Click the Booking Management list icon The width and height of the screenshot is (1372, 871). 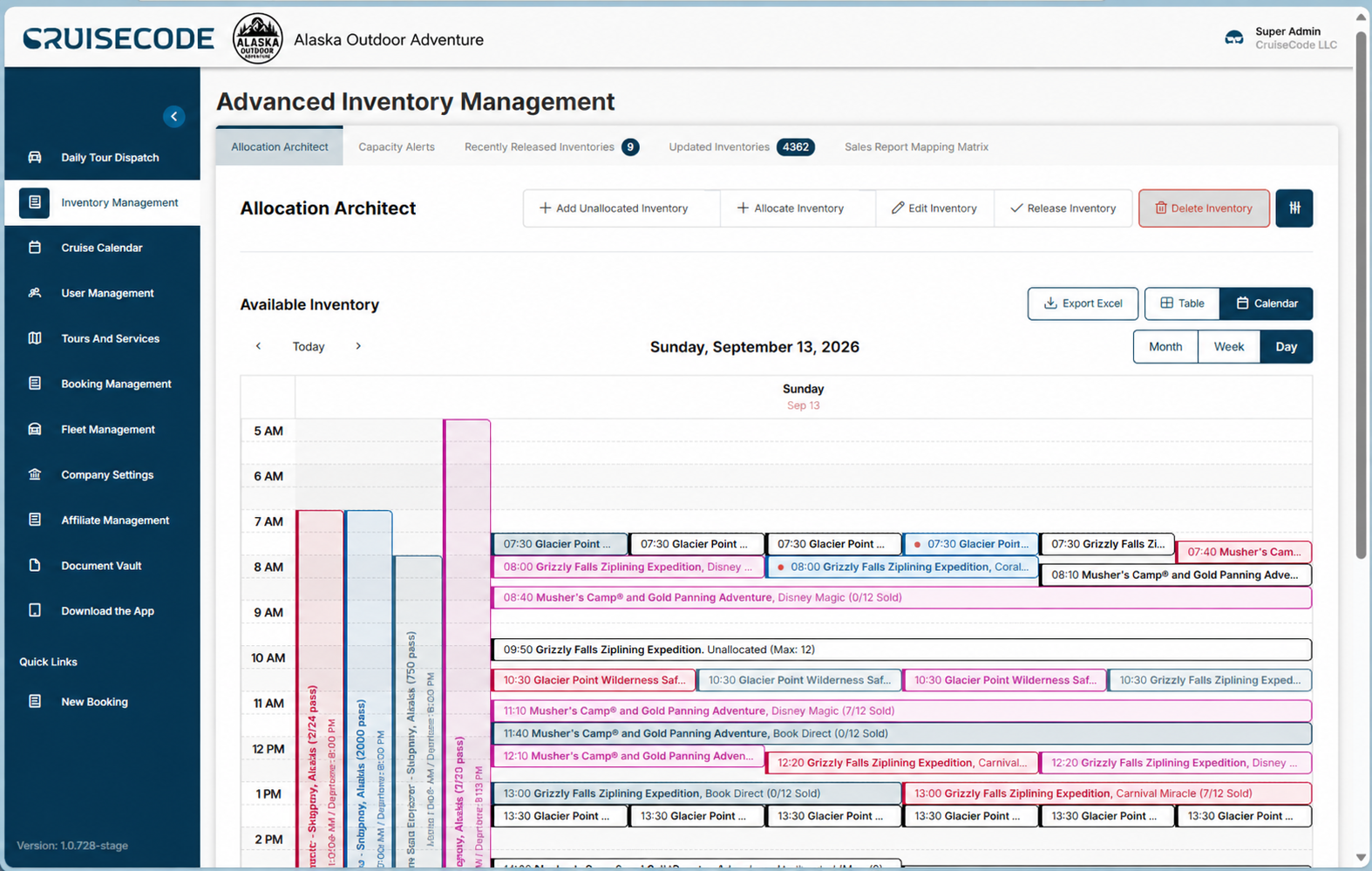[x=35, y=384]
